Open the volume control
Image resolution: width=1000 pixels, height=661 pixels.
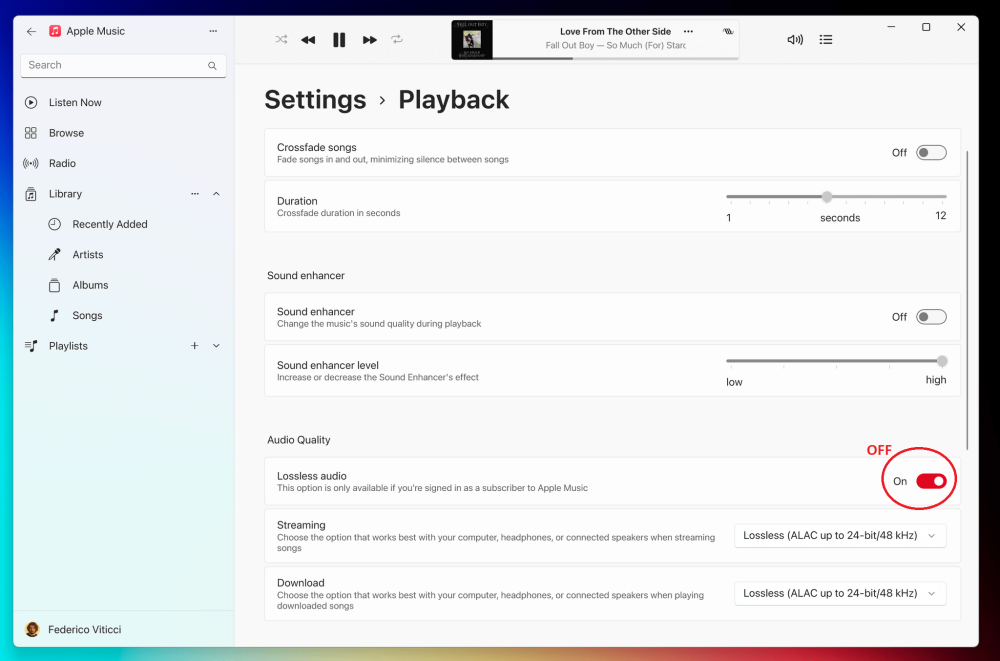click(795, 40)
